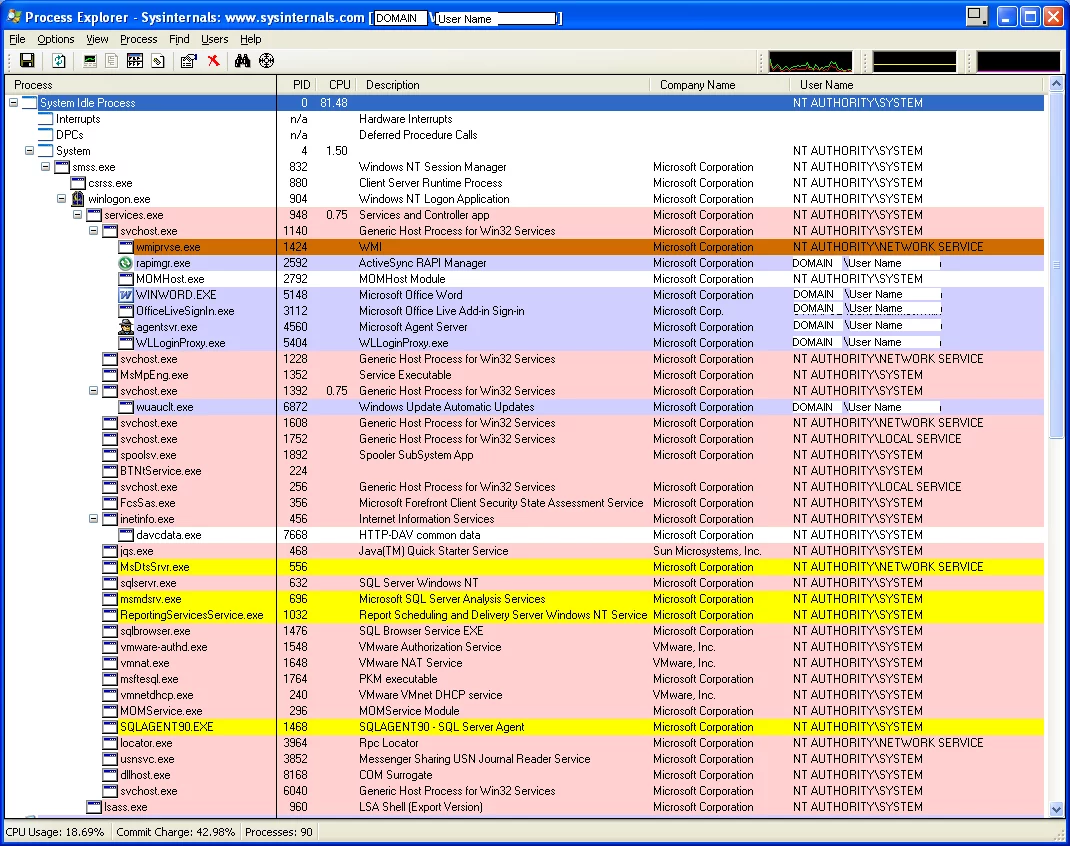The width and height of the screenshot is (1070, 846).
Task: Click the Refresh Now toolbar icon
Action: (59, 62)
